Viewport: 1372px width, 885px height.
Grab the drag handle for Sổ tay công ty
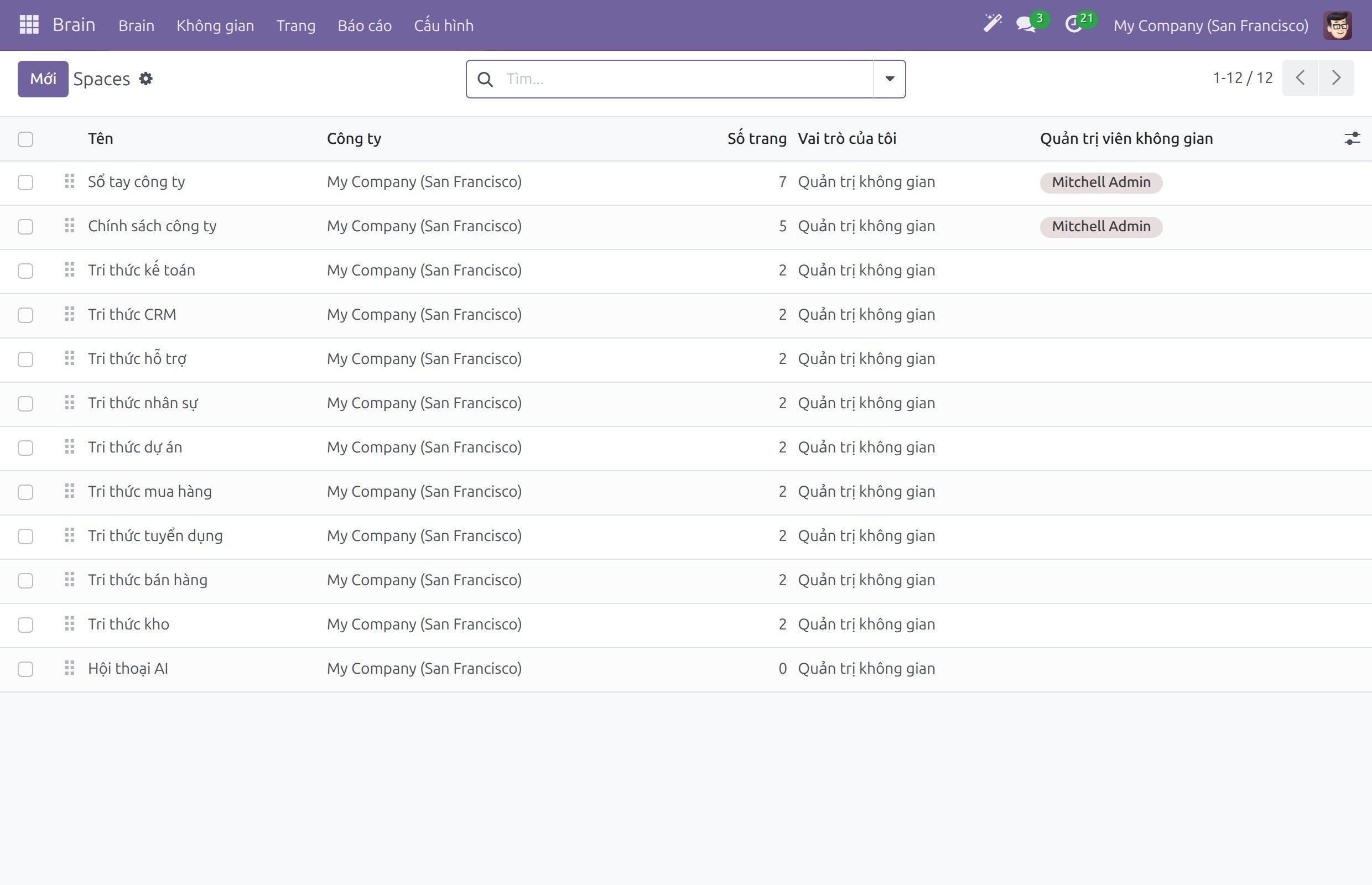(x=70, y=181)
